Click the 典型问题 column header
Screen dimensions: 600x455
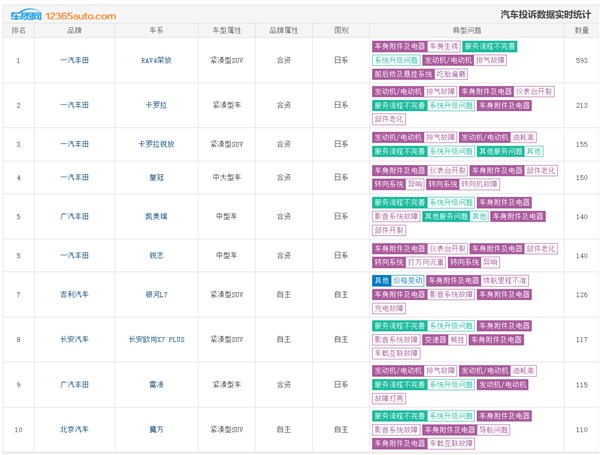[x=467, y=31]
